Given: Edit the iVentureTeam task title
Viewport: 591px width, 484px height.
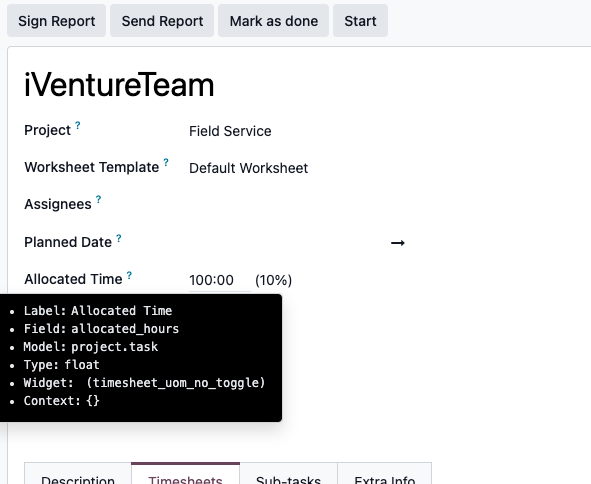Looking at the screenshot, I should (119, 85).
